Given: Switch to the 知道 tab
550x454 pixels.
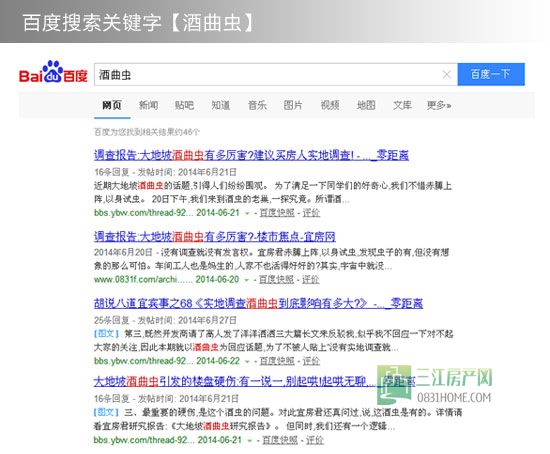Looking at the screenshot, I should (x=221, y=105).
